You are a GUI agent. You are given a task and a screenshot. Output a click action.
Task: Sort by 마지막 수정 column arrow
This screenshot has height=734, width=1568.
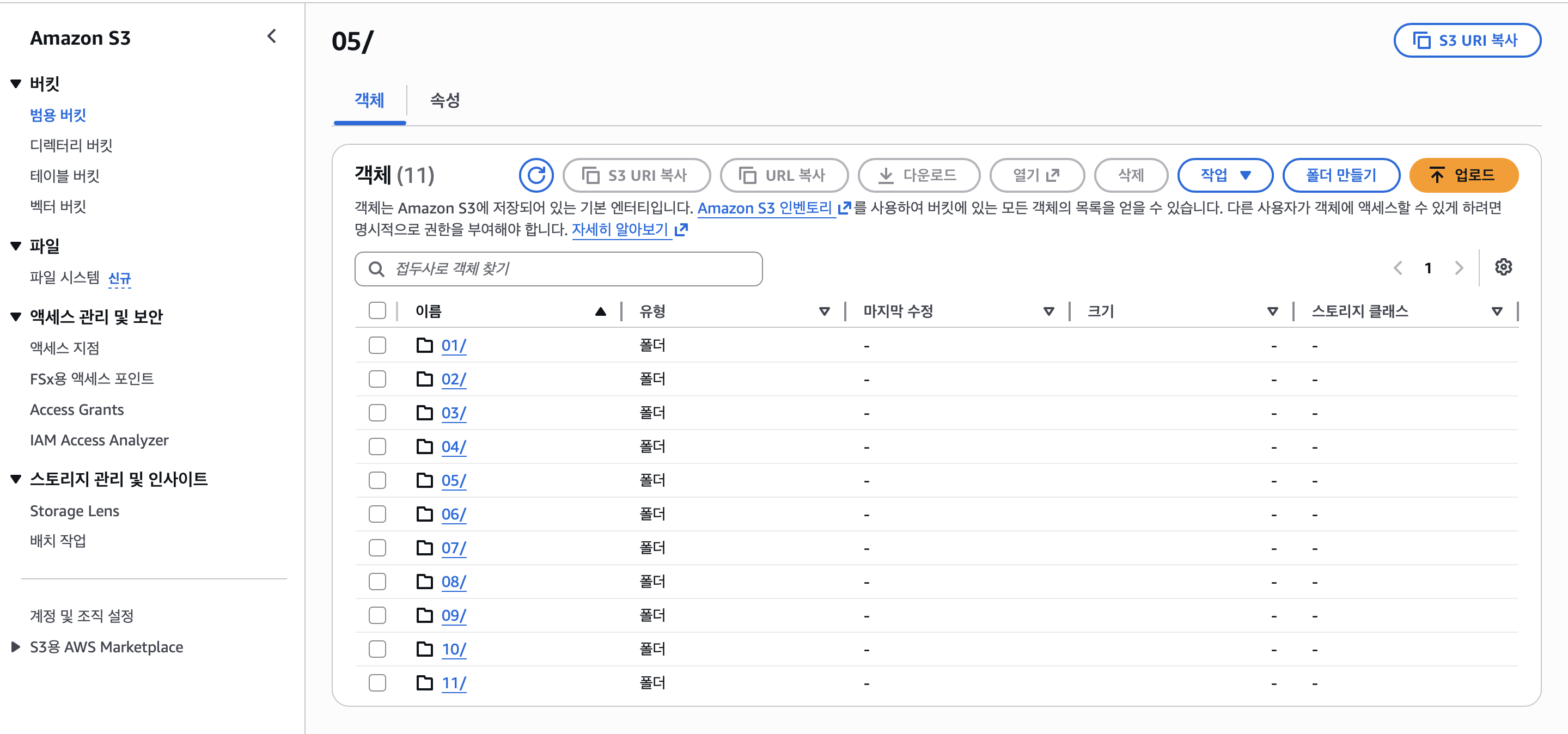coord(1048,311)
